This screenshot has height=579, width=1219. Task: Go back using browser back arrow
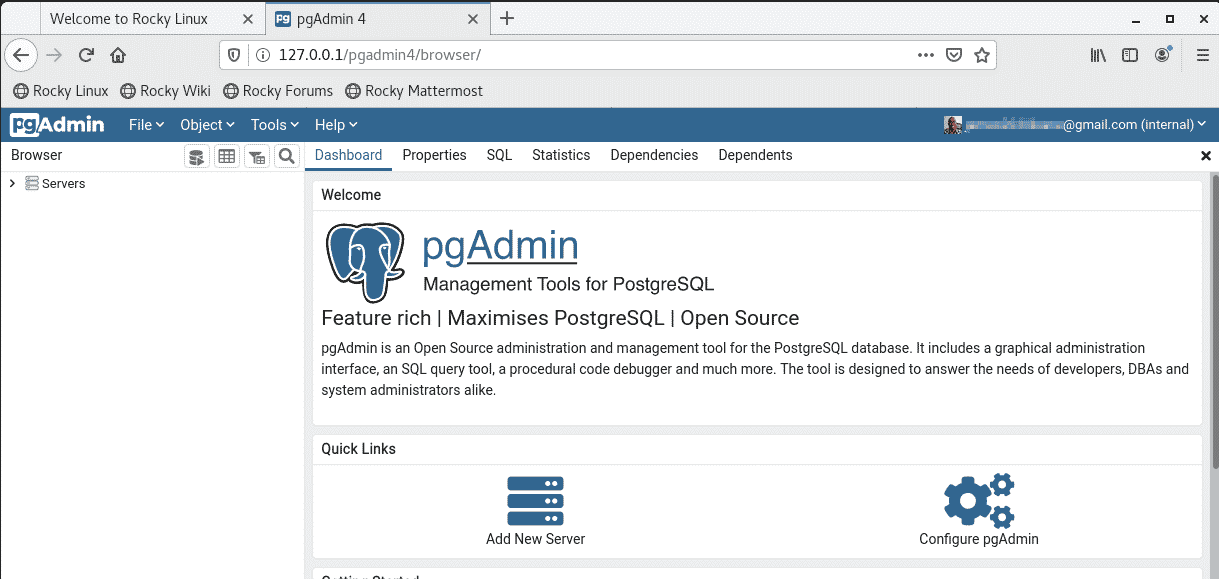click(x=21, y=56)
